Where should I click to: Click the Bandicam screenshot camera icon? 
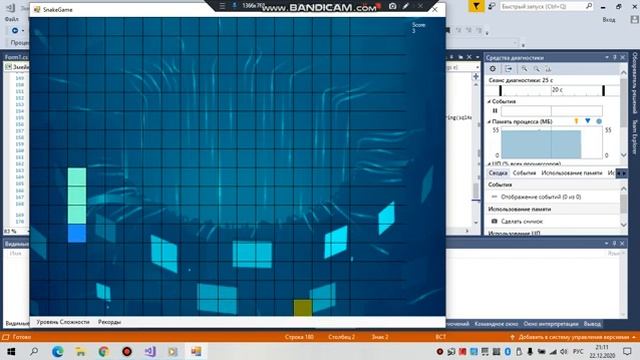[393, 6]
